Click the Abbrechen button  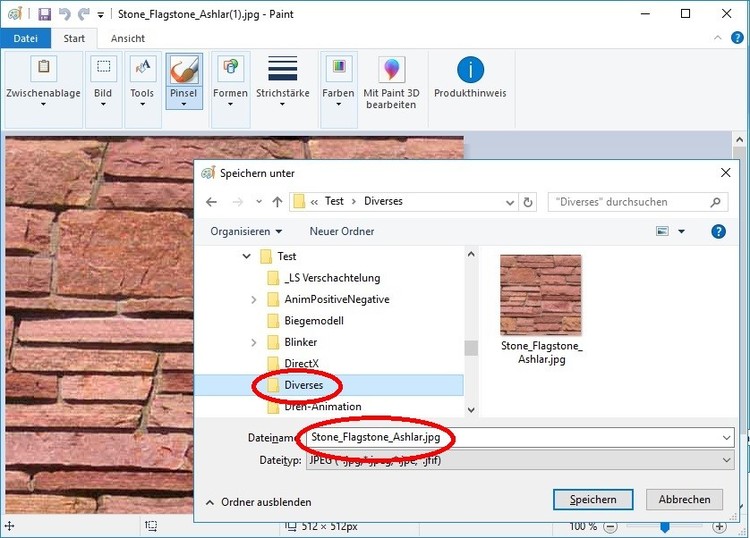click(x=684, y=500)
